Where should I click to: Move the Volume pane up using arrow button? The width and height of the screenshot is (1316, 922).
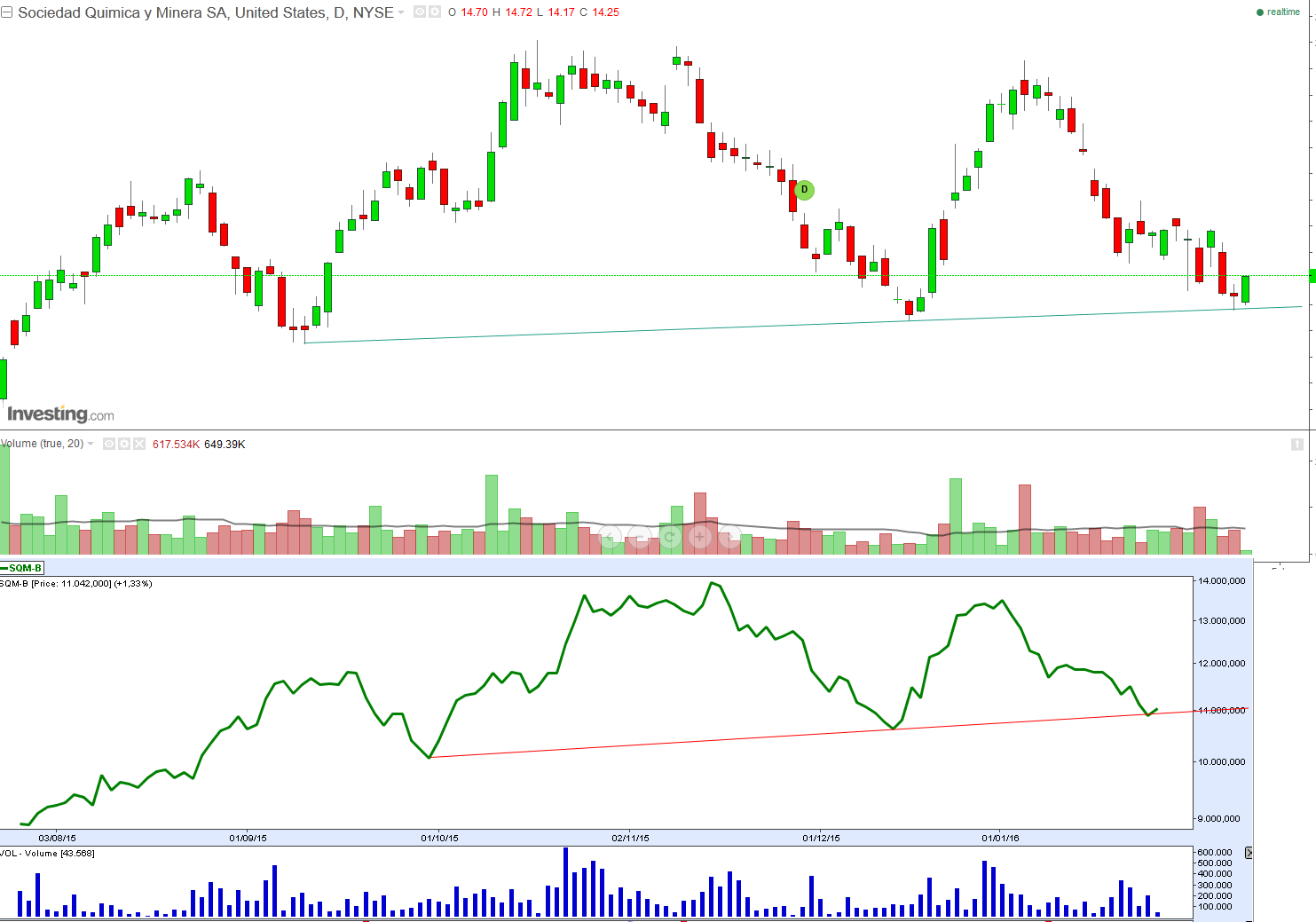pos(1296,444)
